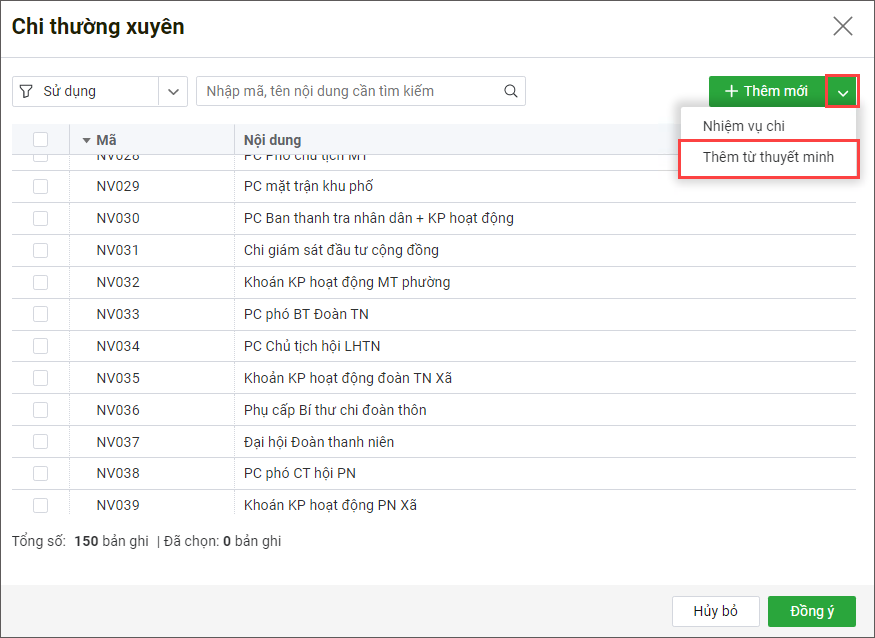Choose Nhiệm vụ chi from menu
This screenshot has height=638, width=875.
pyautogui.click(x=743, y=125)
